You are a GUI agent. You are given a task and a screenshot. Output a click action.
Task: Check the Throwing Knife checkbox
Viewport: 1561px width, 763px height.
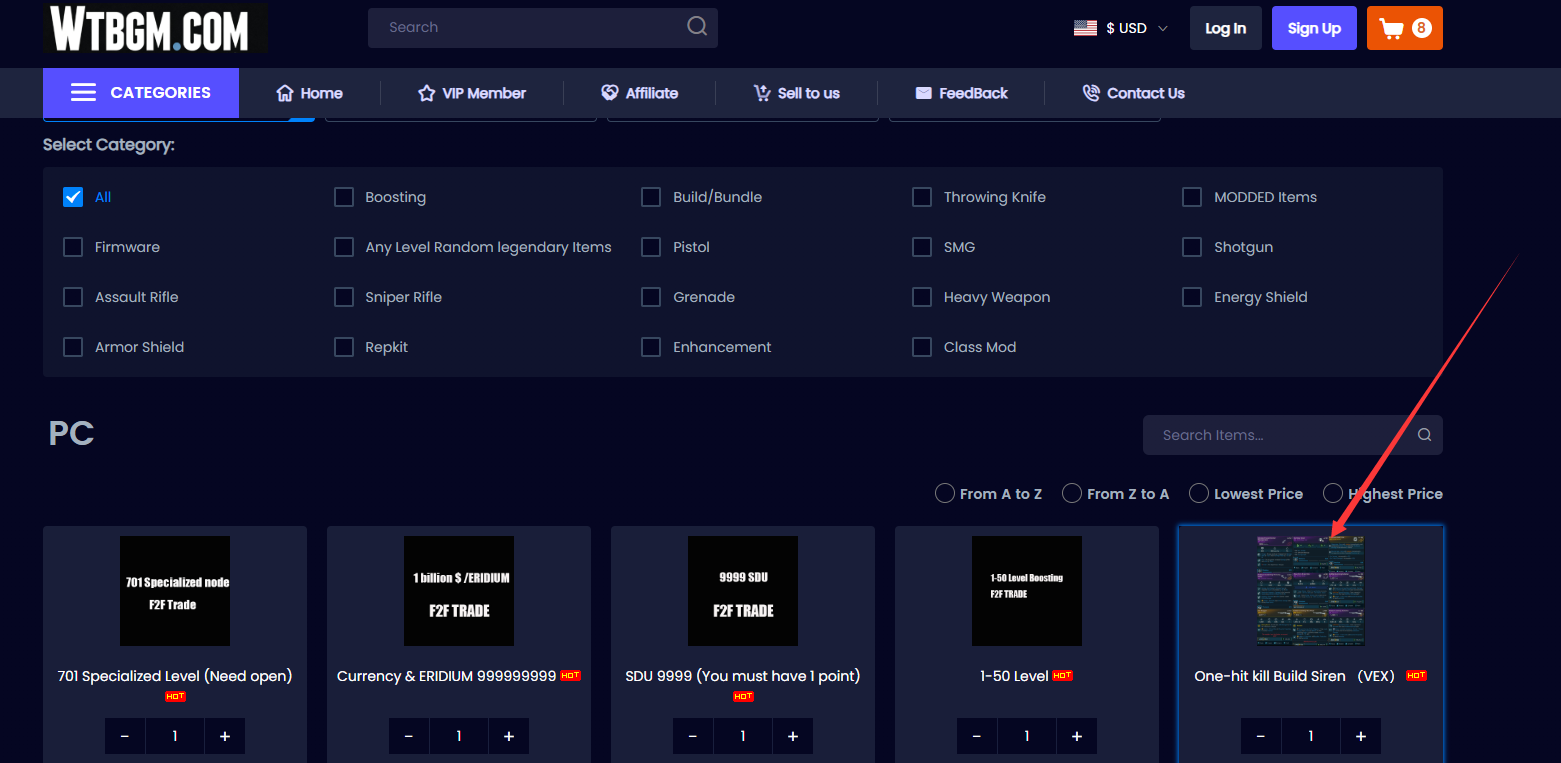(x=922, y=197)
